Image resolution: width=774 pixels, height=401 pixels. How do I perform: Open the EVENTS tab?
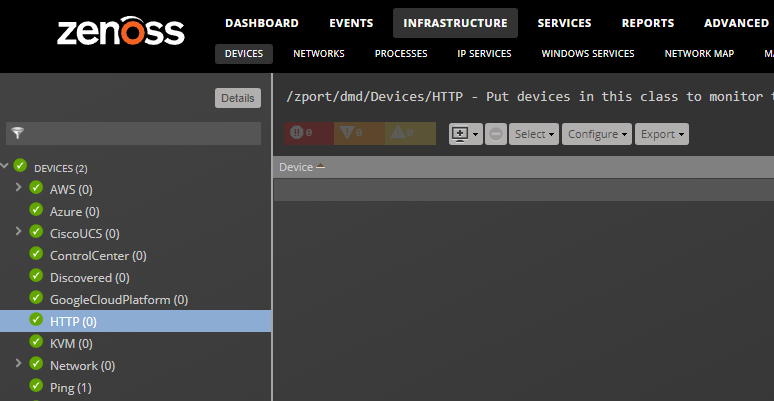coord(351,23)
